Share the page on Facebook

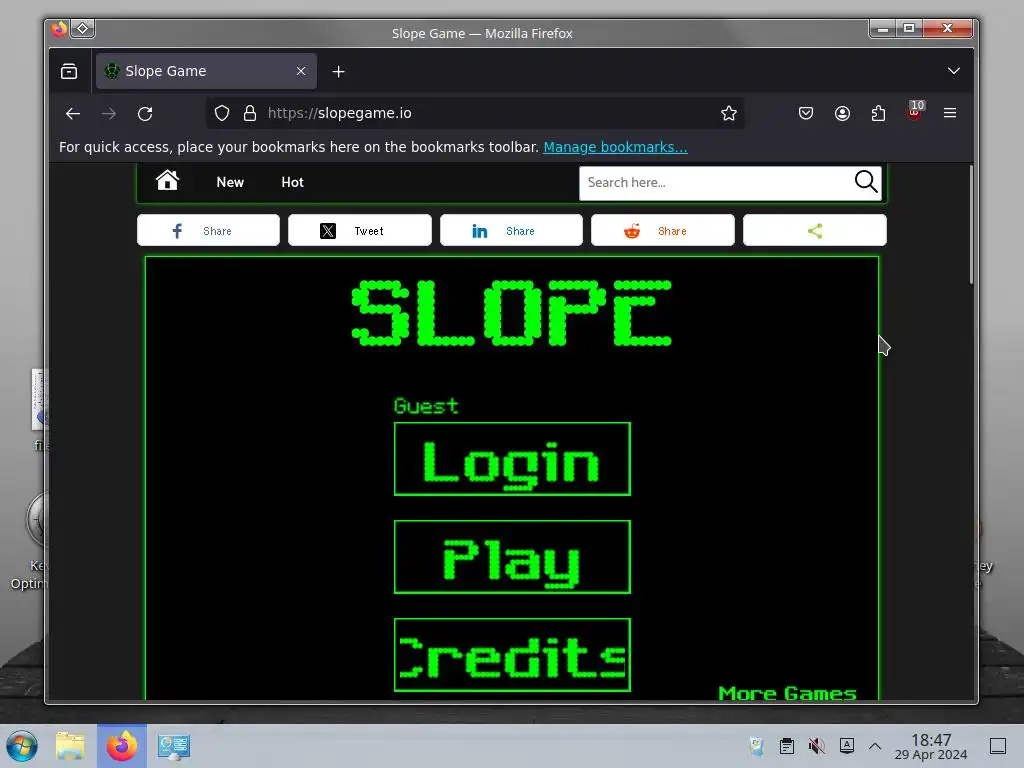click(x=208, y=231)
